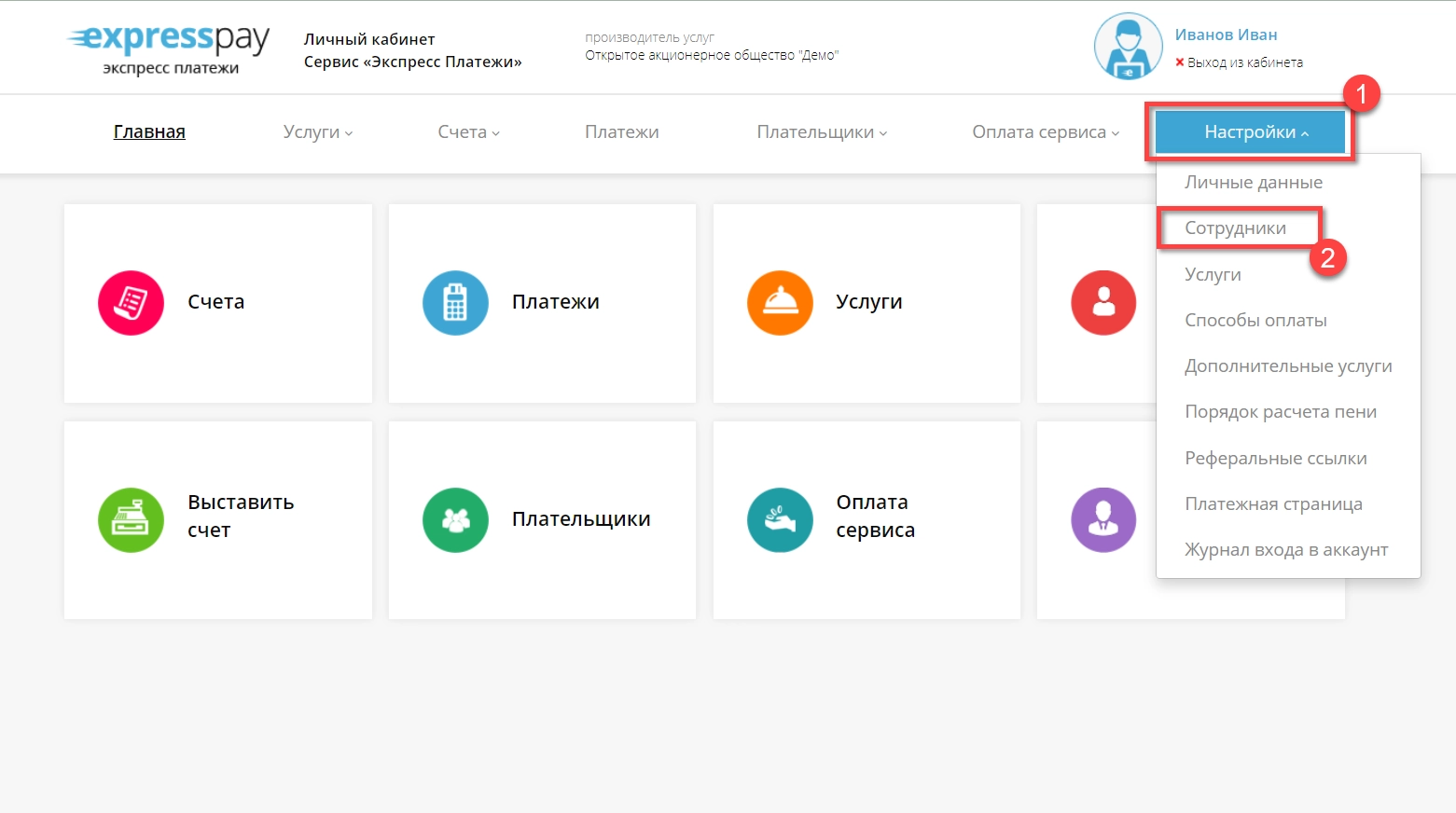
Task: Click the purple businessman icon tile
Action: click(1103, 520)
